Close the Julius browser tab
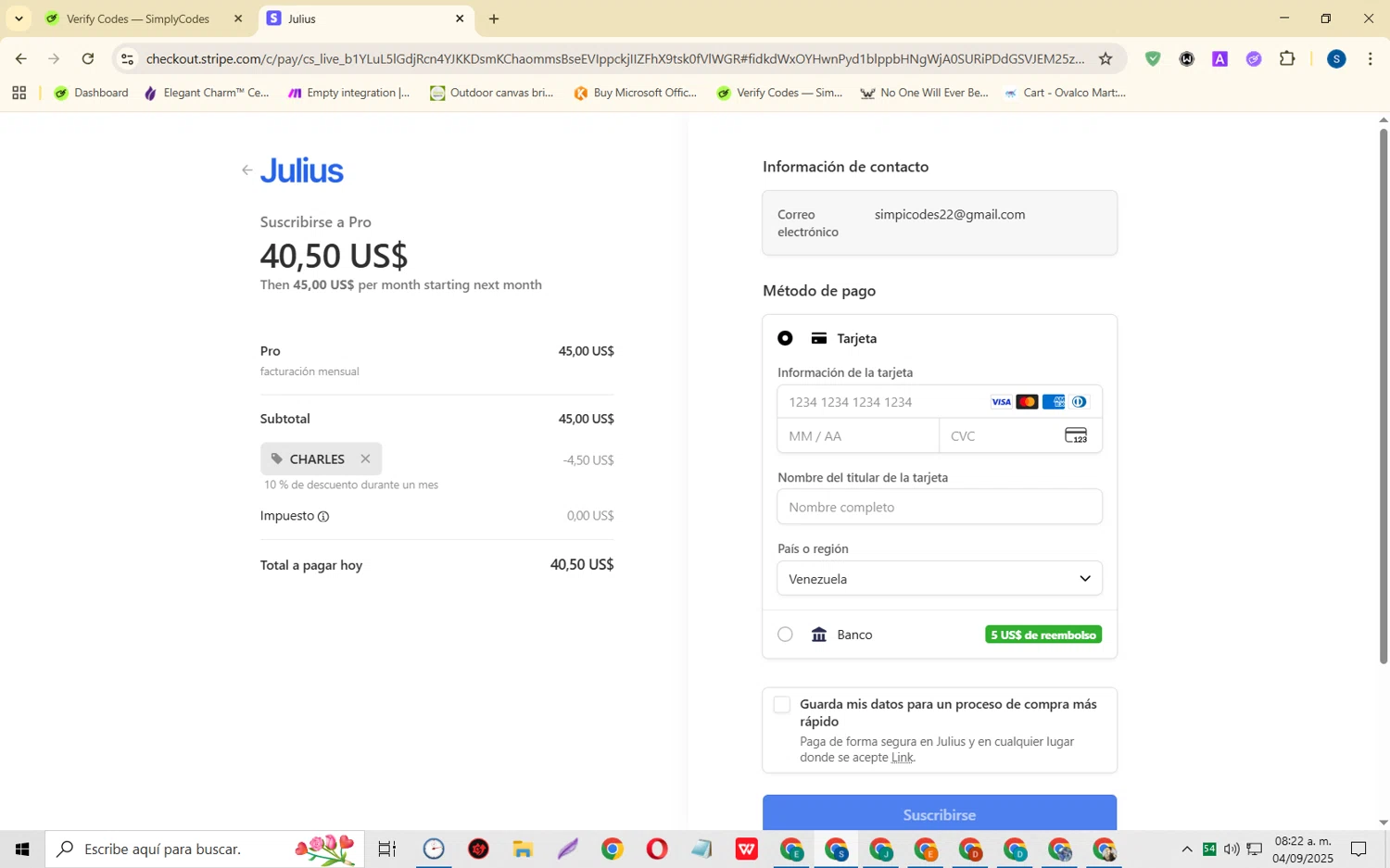Image resolution: width=1390 pixels, height=868 pixels. point(460,19)
